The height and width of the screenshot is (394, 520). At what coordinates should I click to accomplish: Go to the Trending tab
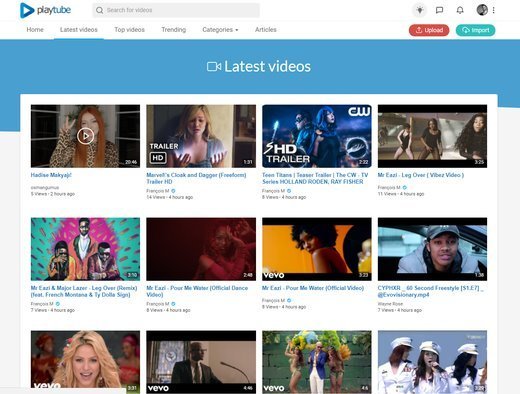click(174, 30)
